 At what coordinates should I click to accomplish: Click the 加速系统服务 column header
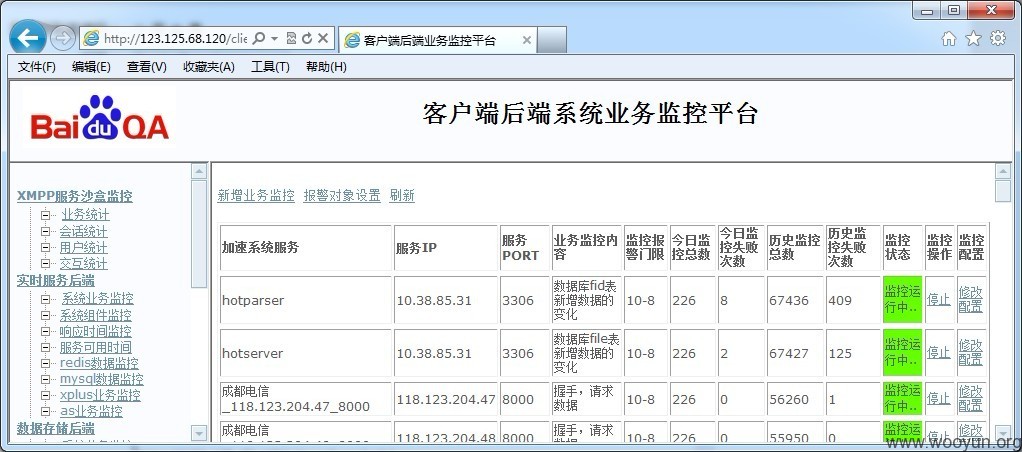pos(306,248)
